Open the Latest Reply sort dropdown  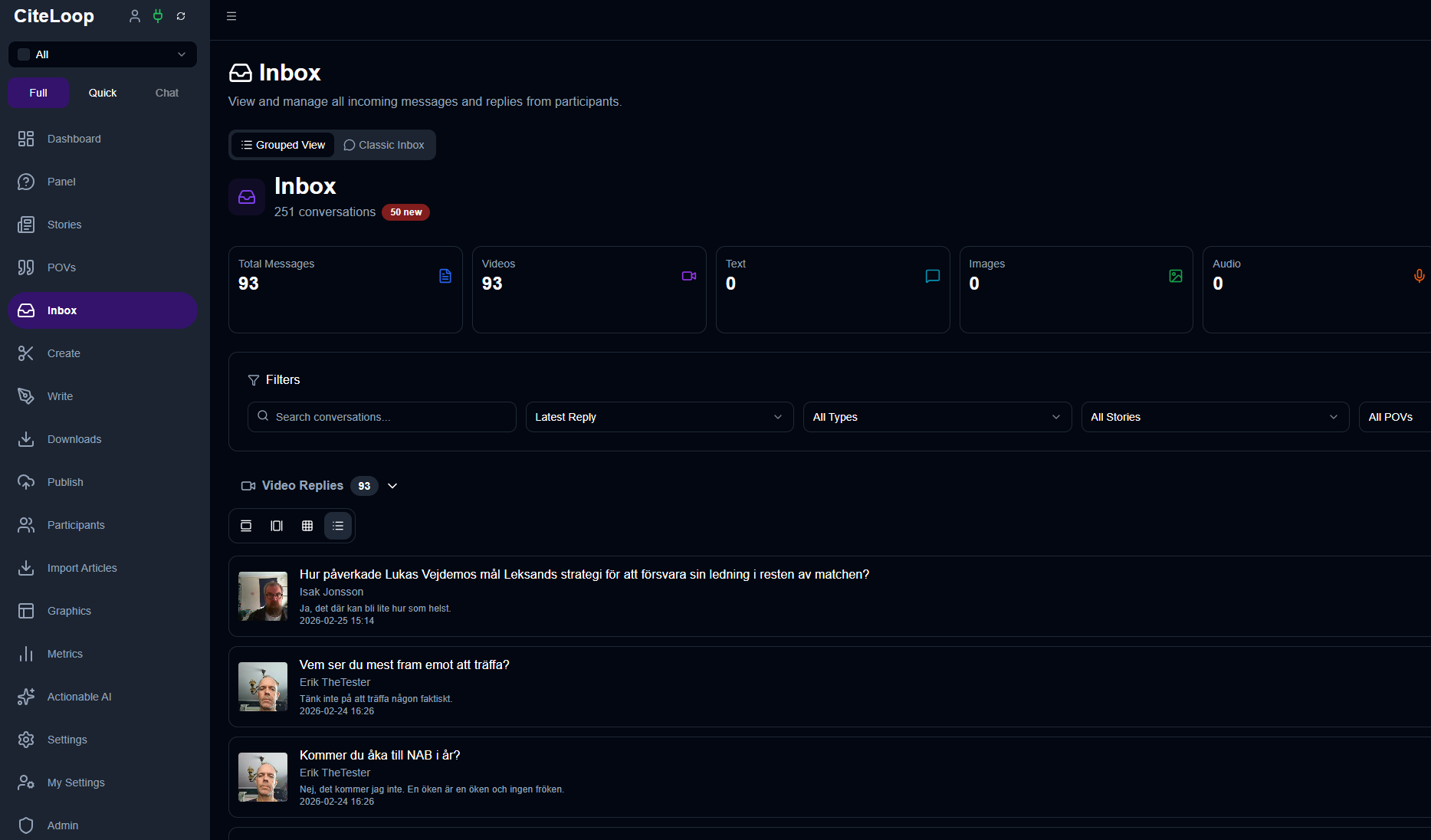(659, 417)
